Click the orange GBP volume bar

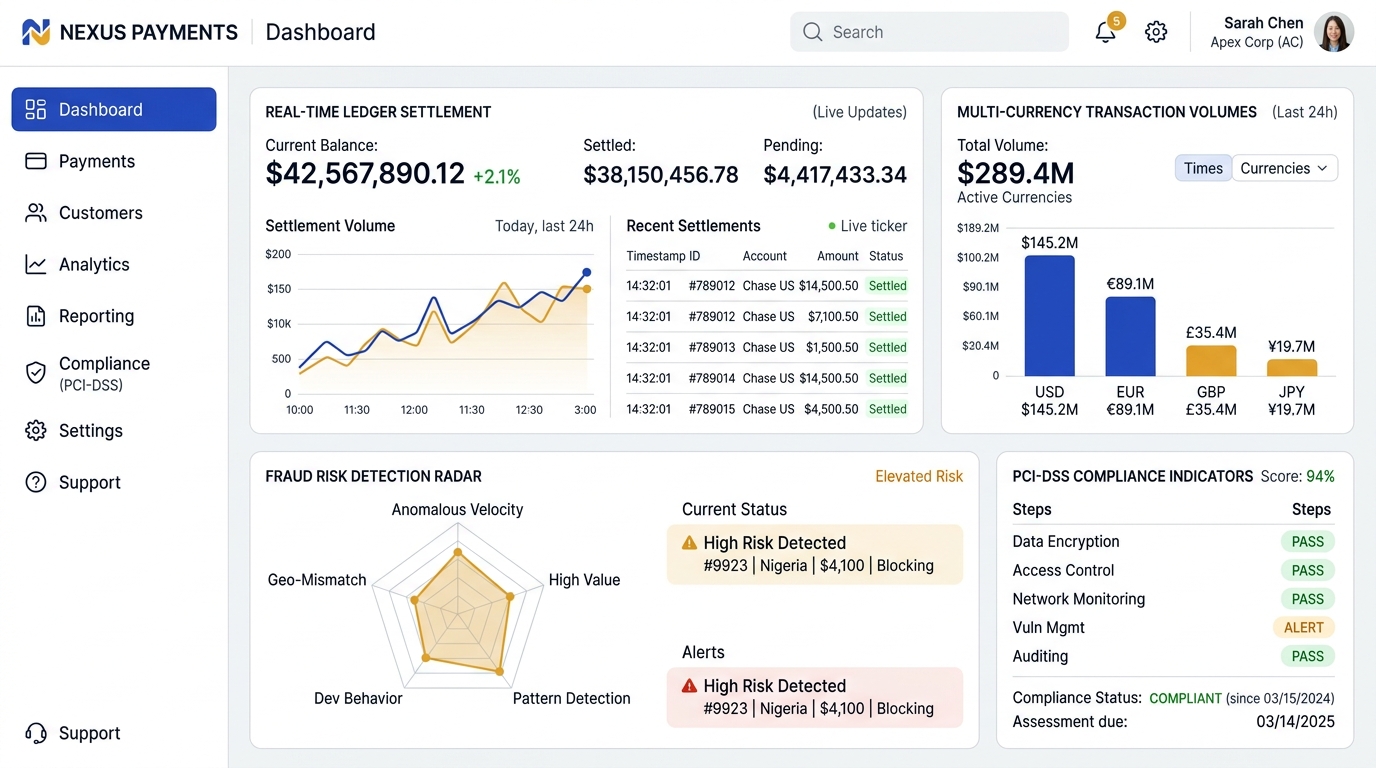pyautogui.click(x=1211, y=361)
